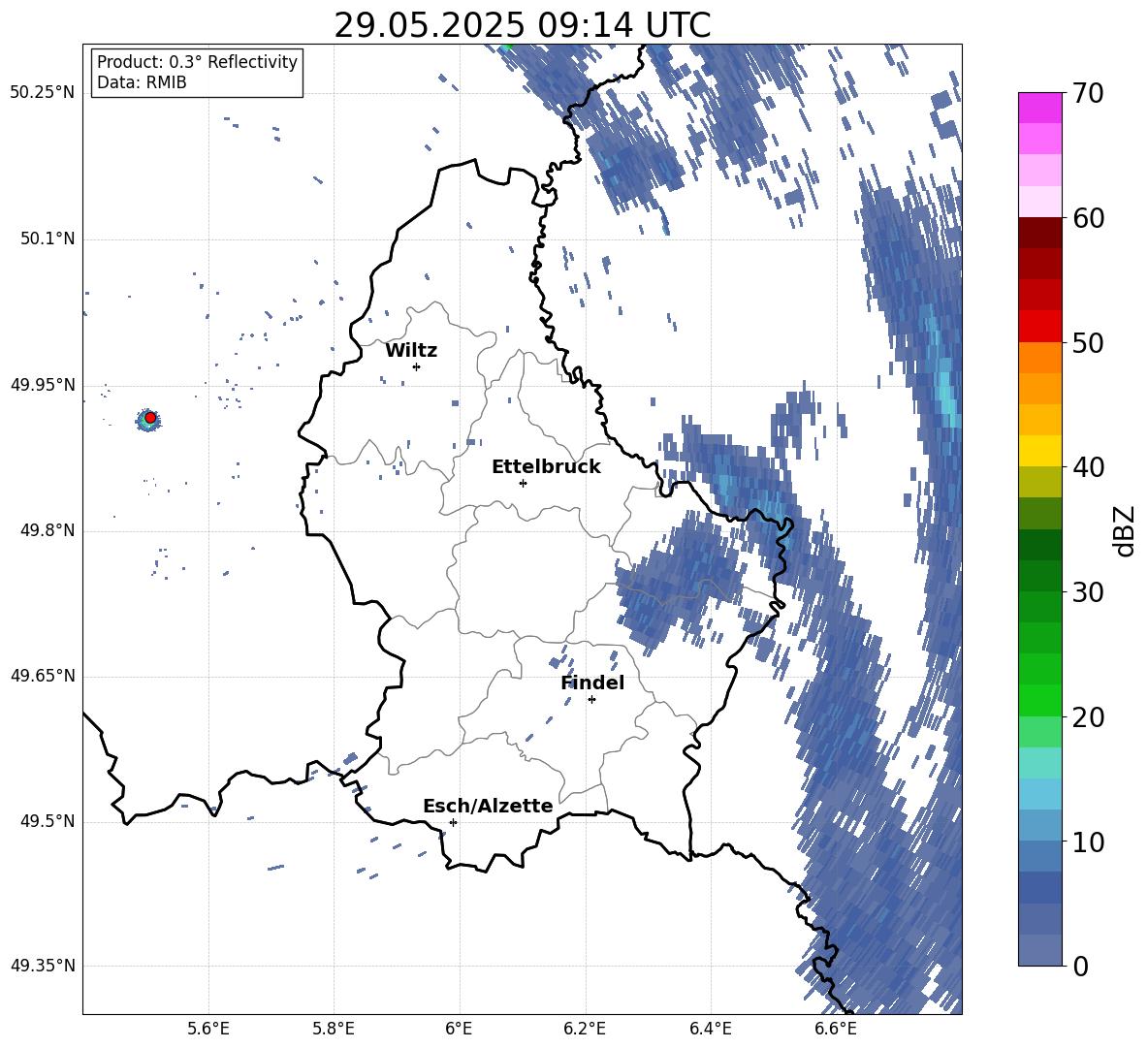1148x1048 pixels.
Task: Click the Esch/Alzette city label
Action: (x=488, y=806)
